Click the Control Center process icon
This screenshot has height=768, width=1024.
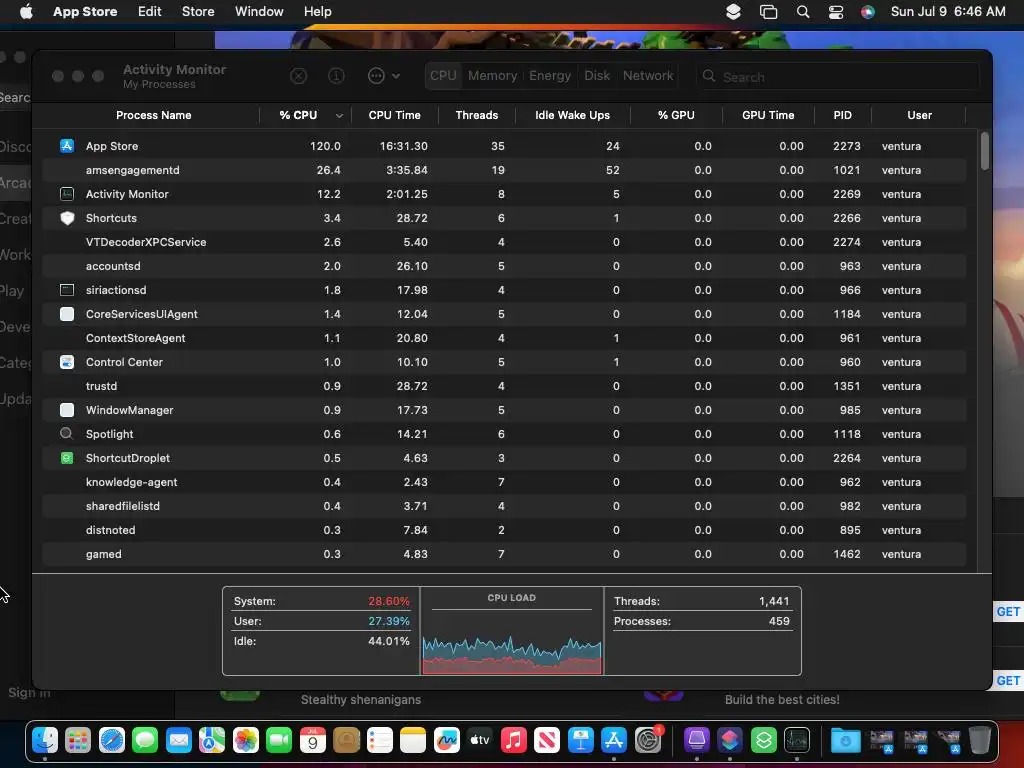67,362
